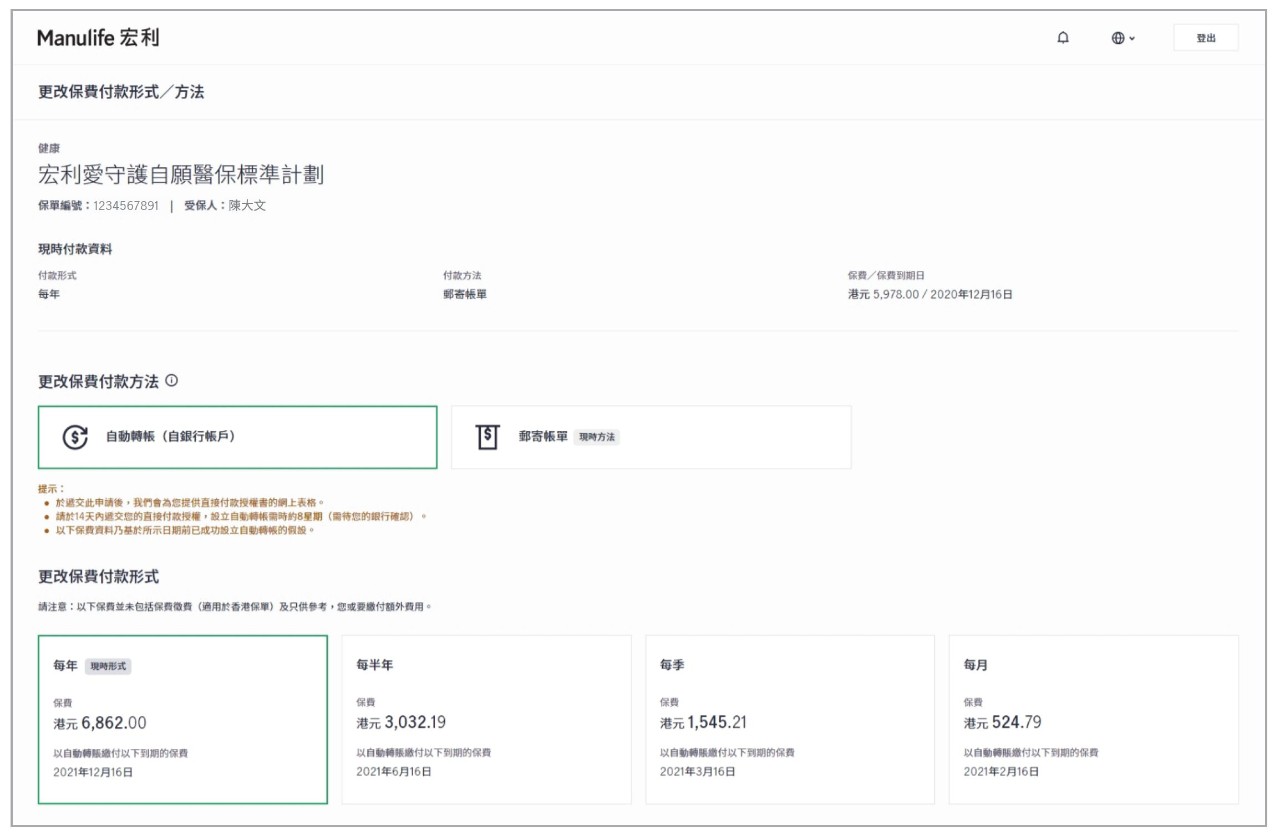This screenshot has width=1280, height=836.
Task: Click current premium 港元 5,978.00 / 2020年12月16日
Action: coord(930,295)
